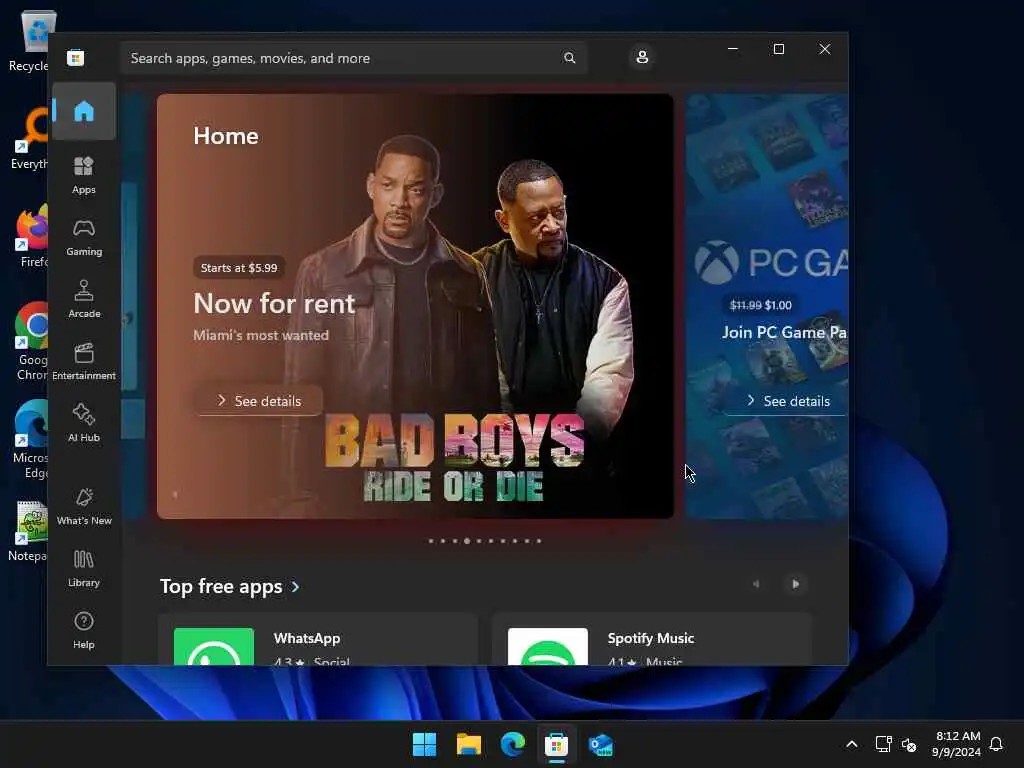
Task: Open AI Hub in the sidebar
Action: (84, 423)
